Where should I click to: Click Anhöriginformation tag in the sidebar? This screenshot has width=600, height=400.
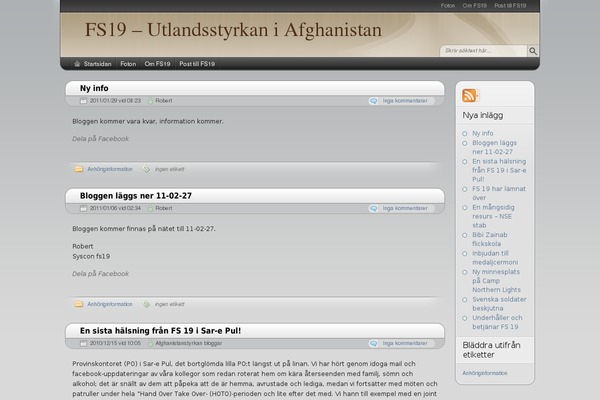[485, 373]
